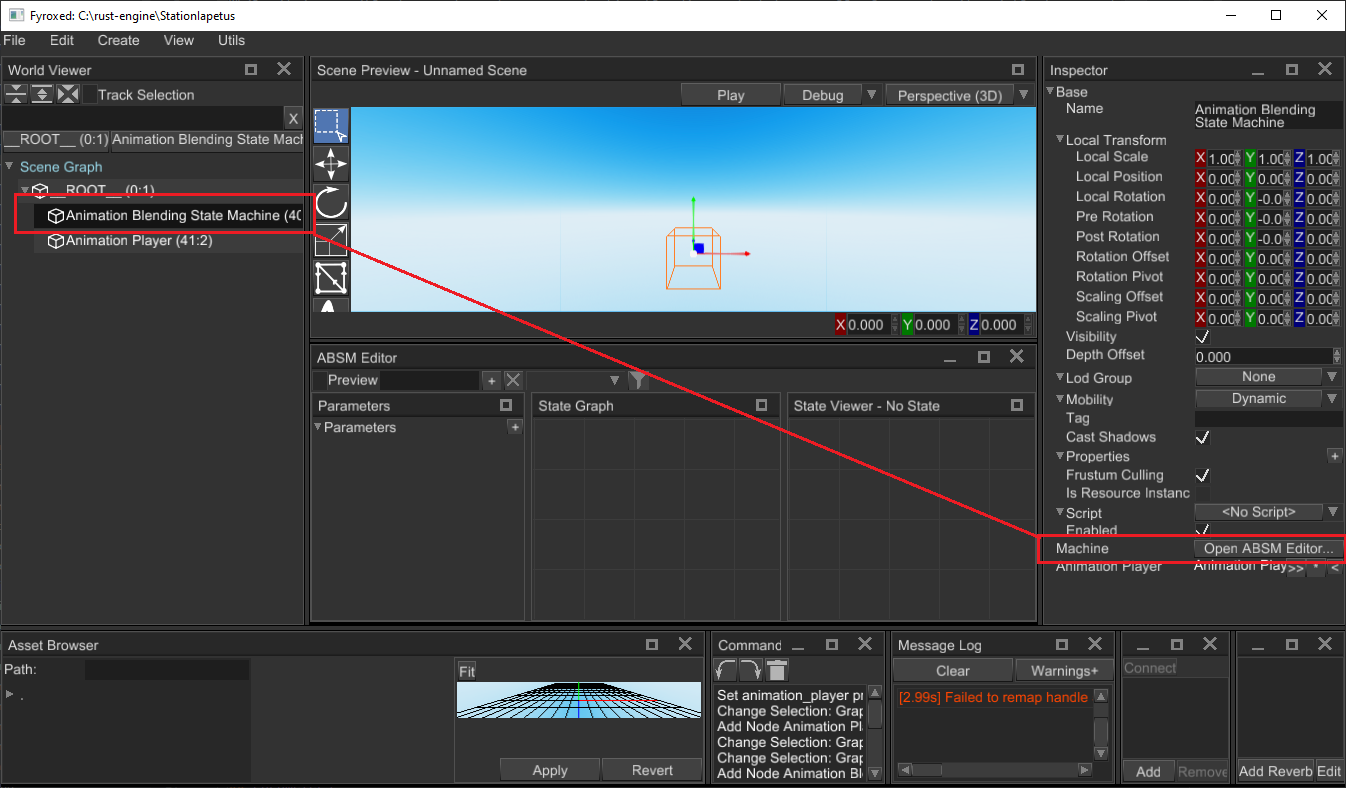Click the Fit button above asset preview
This screenshot has width=1346, height=788.
(x=467, y=671)
